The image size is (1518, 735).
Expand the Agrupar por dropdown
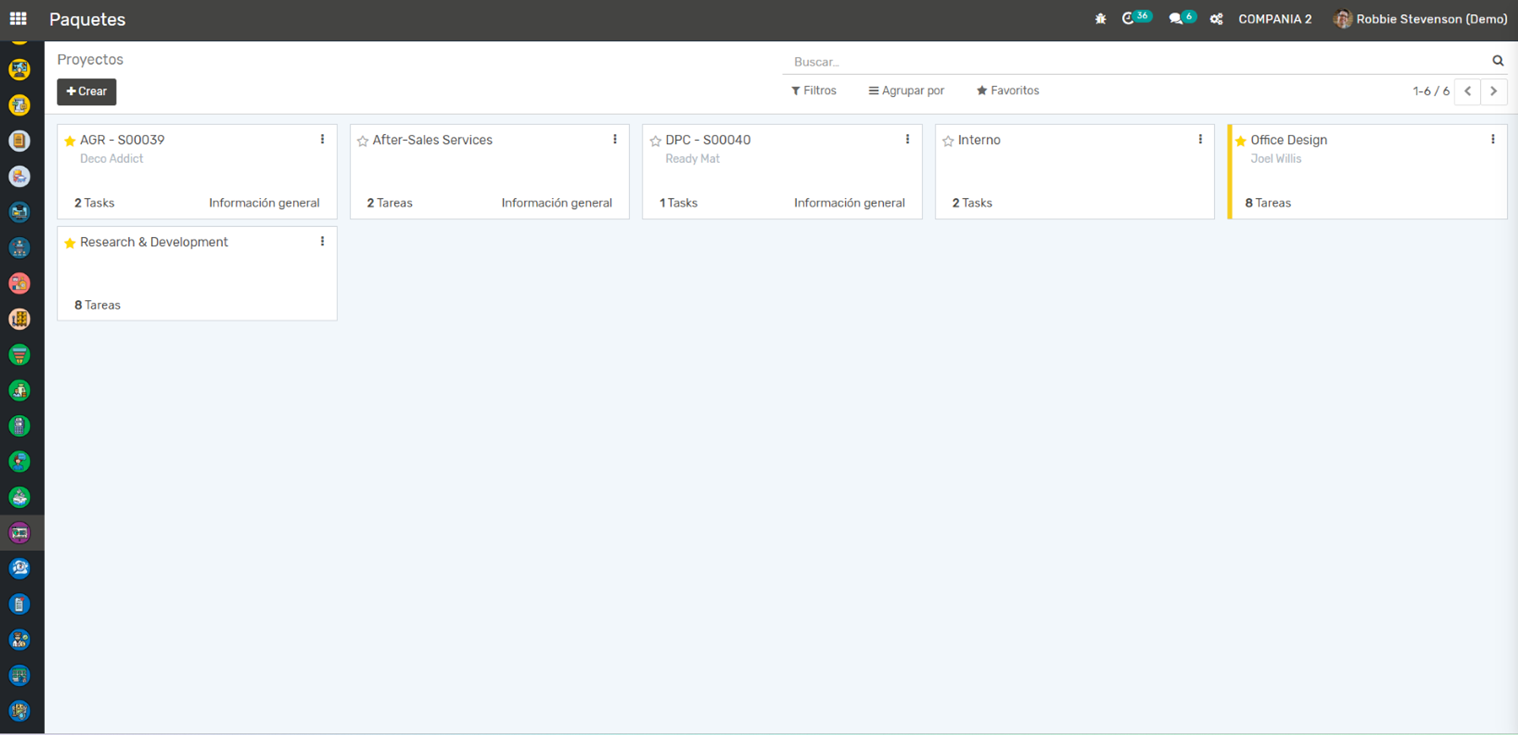(906, 91)
